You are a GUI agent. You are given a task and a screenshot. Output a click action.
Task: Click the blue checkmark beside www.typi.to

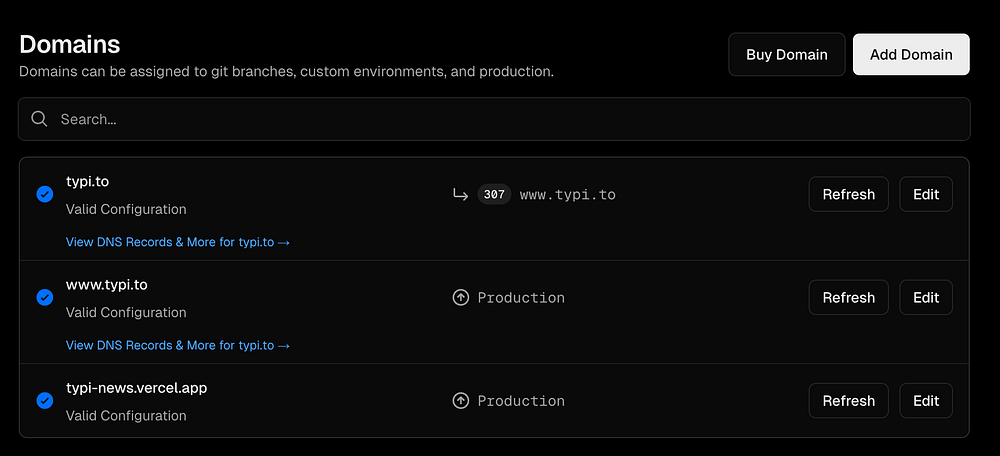(x=45, y=297)
